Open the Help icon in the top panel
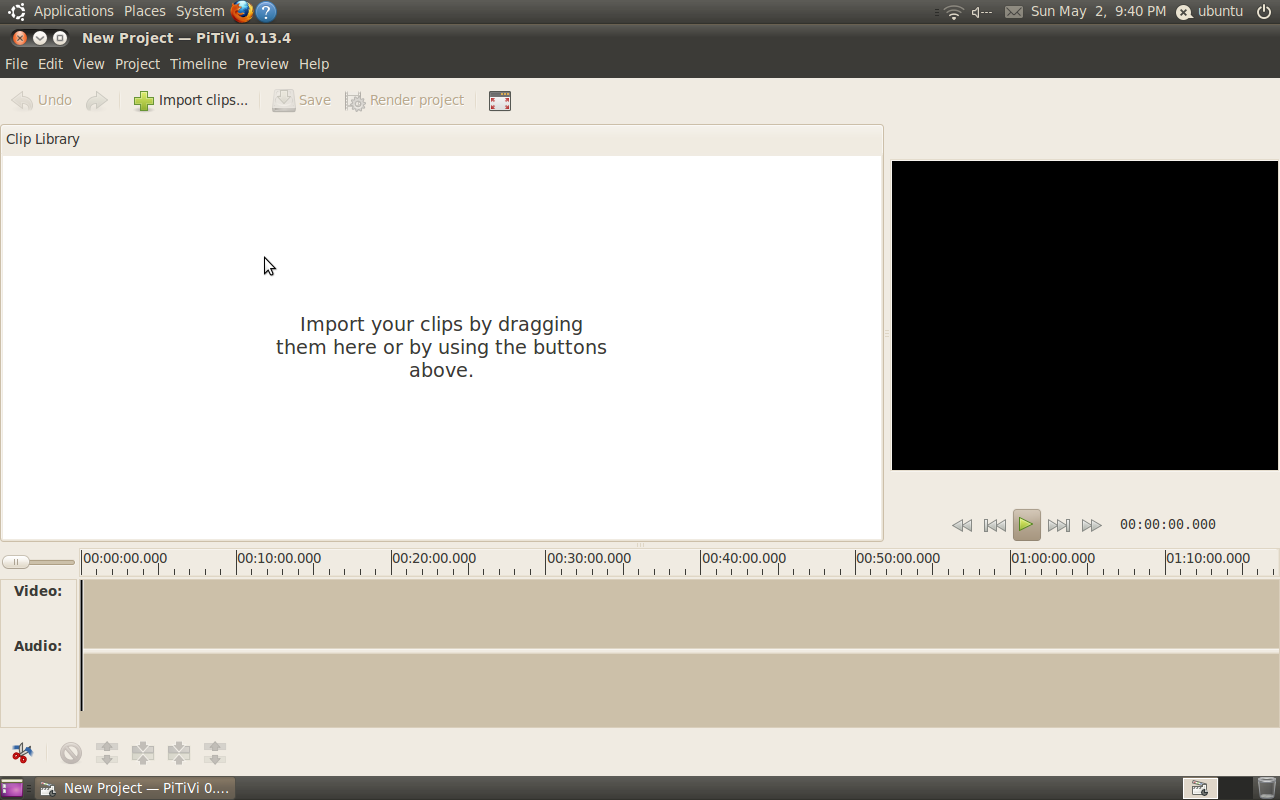This screenshot has height=800, width=1280. pos(266,12)
